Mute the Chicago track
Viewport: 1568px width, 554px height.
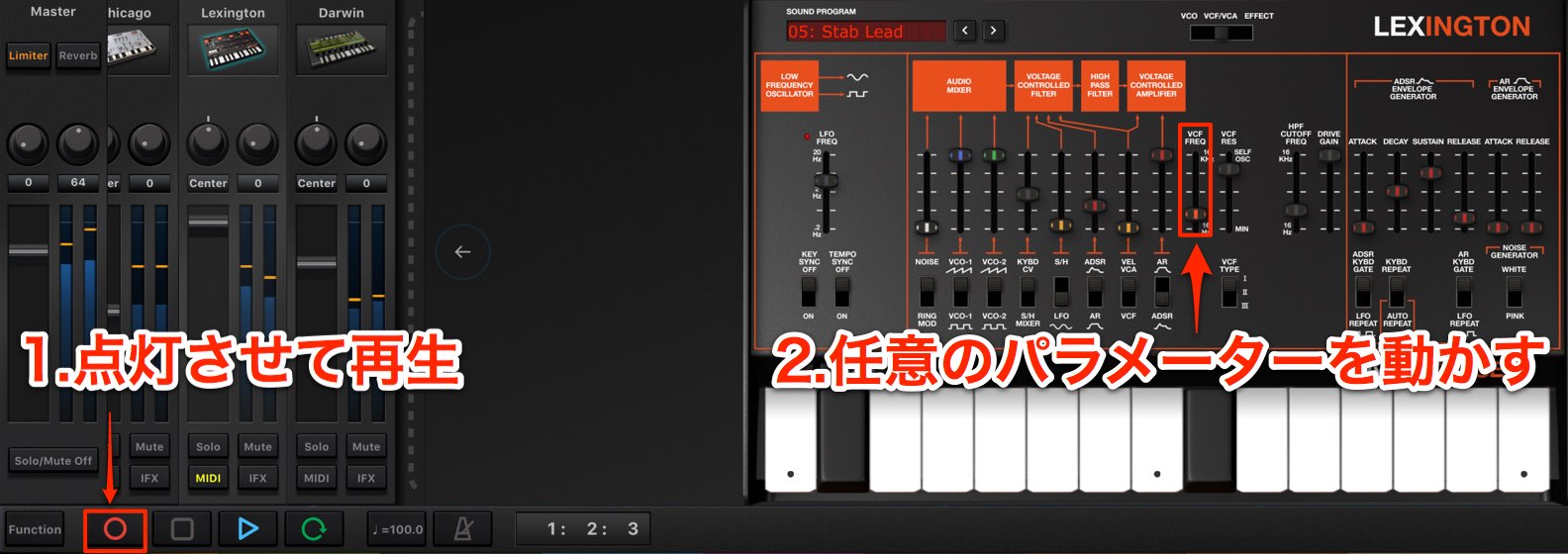pyautogui.click(x=149, y=447)
